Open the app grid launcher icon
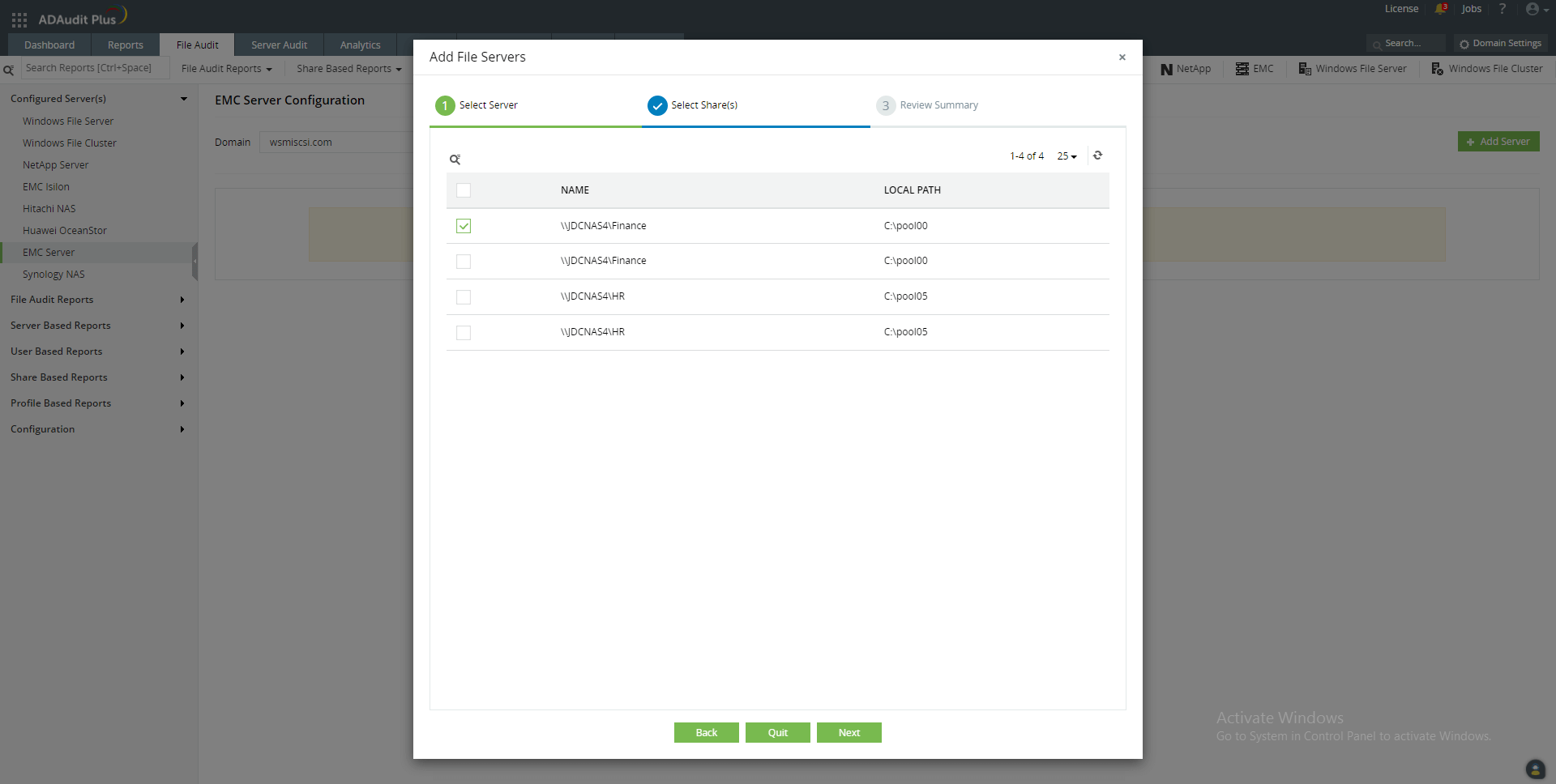The height and width of the screenshot is (784, 1556). click(x=19, y=19)
